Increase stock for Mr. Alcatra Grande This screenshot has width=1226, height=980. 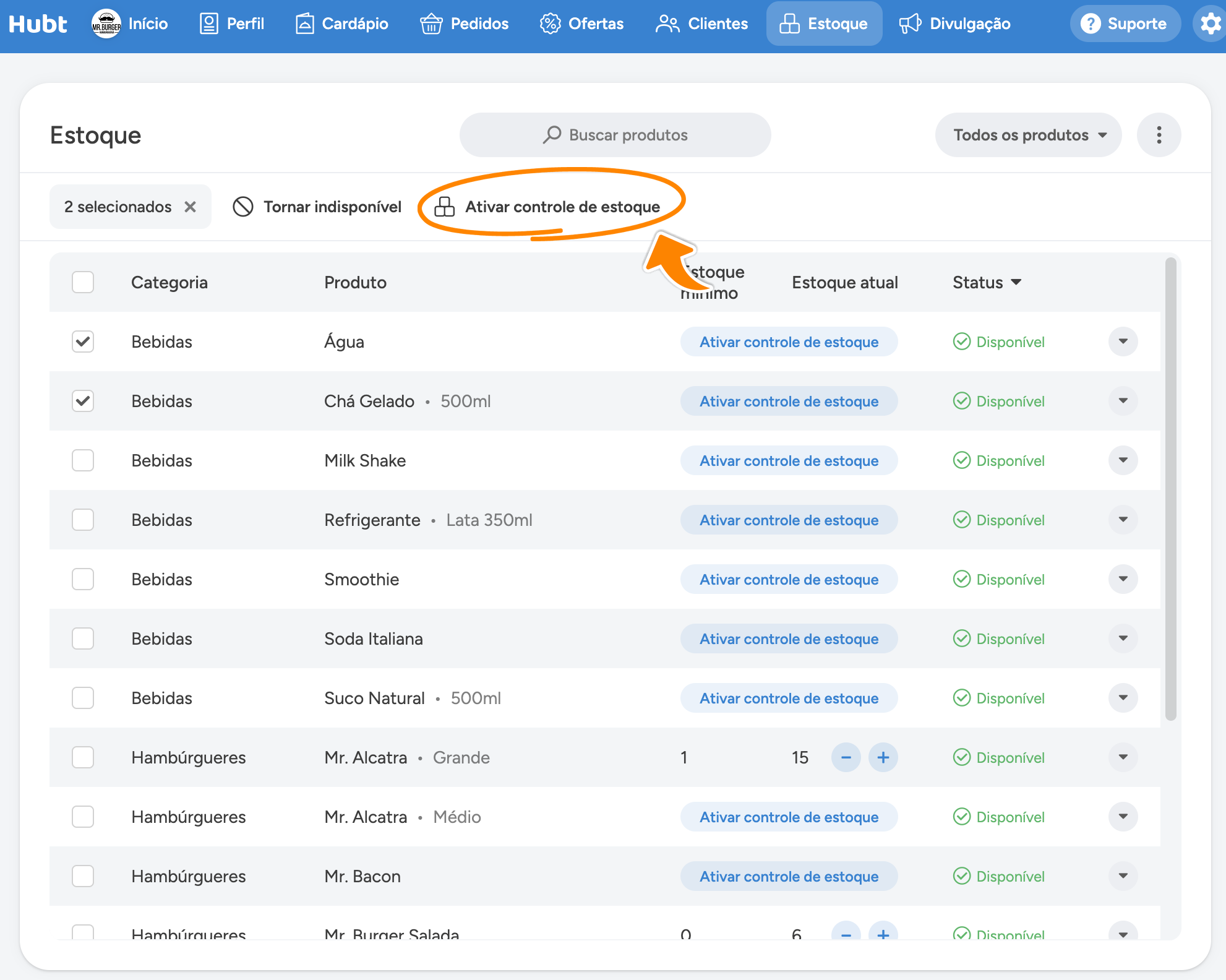coord(883,757)
